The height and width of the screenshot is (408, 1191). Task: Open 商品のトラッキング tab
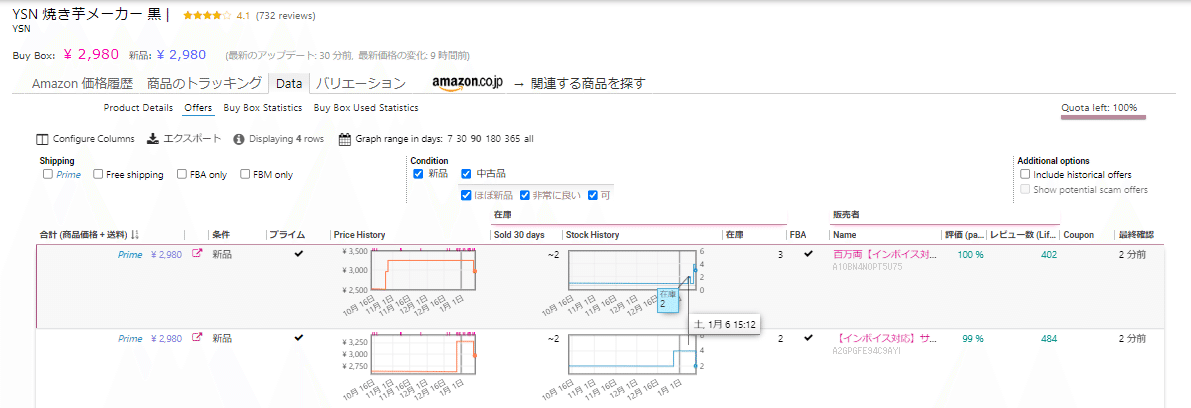point(205,84)
